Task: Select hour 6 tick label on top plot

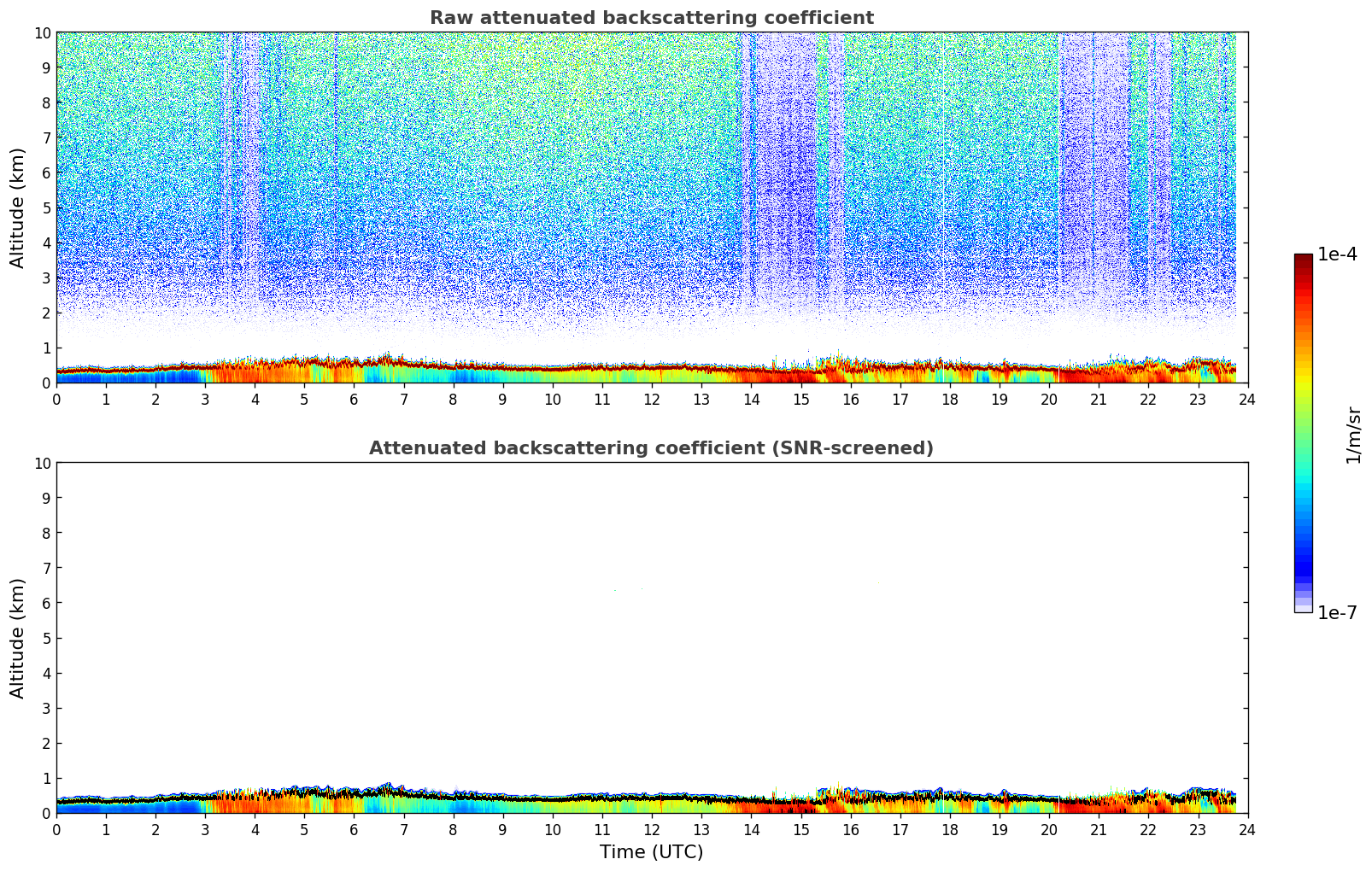Action: [x=355, y=400]
